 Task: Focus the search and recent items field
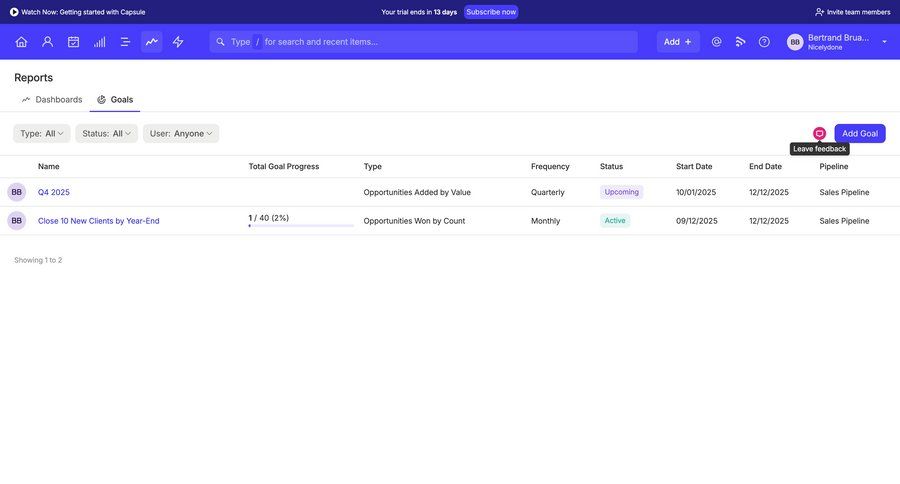pos(430,42)
